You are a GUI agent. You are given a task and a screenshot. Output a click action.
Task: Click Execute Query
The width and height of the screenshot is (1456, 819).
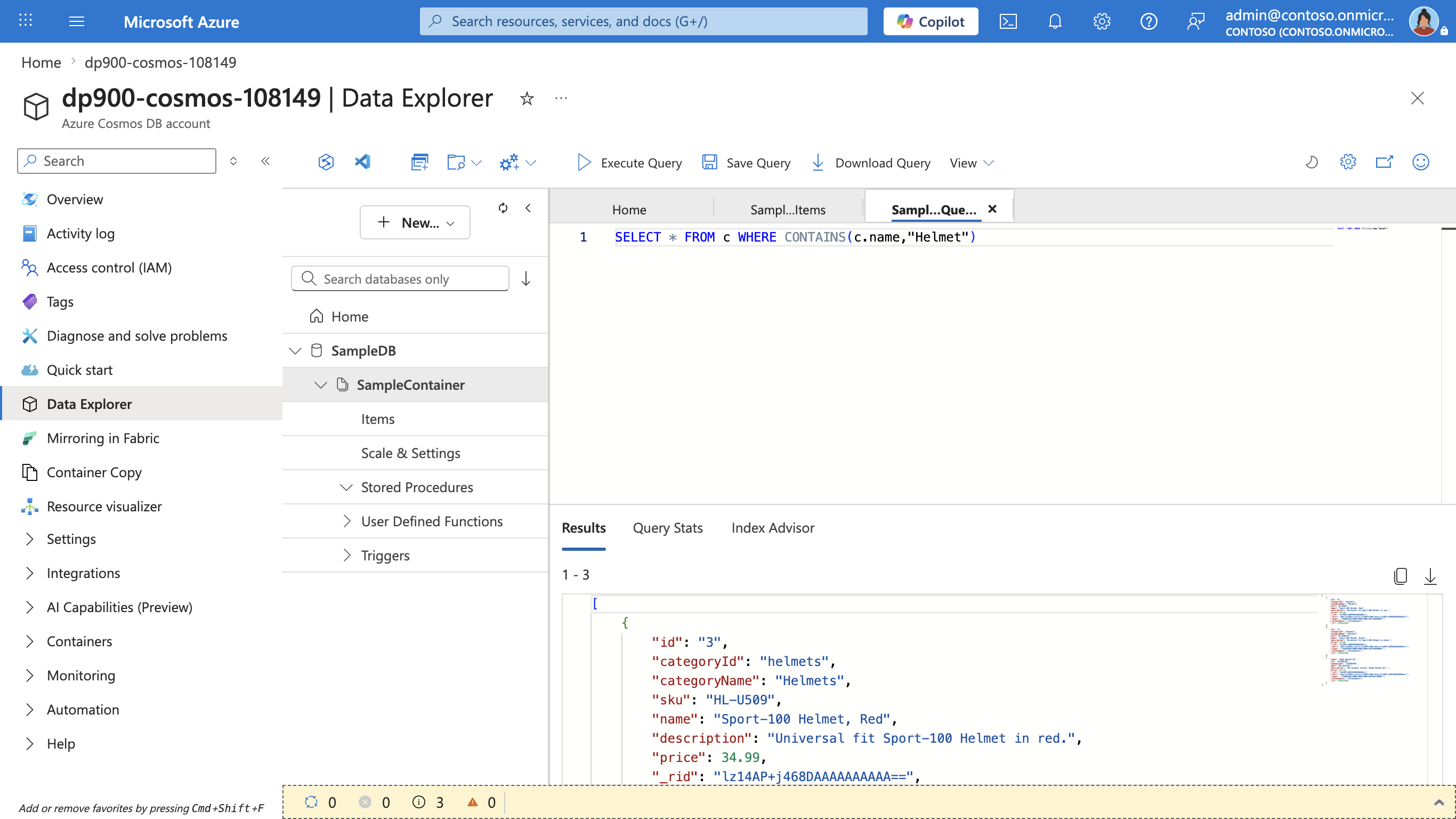coord(629,163)
